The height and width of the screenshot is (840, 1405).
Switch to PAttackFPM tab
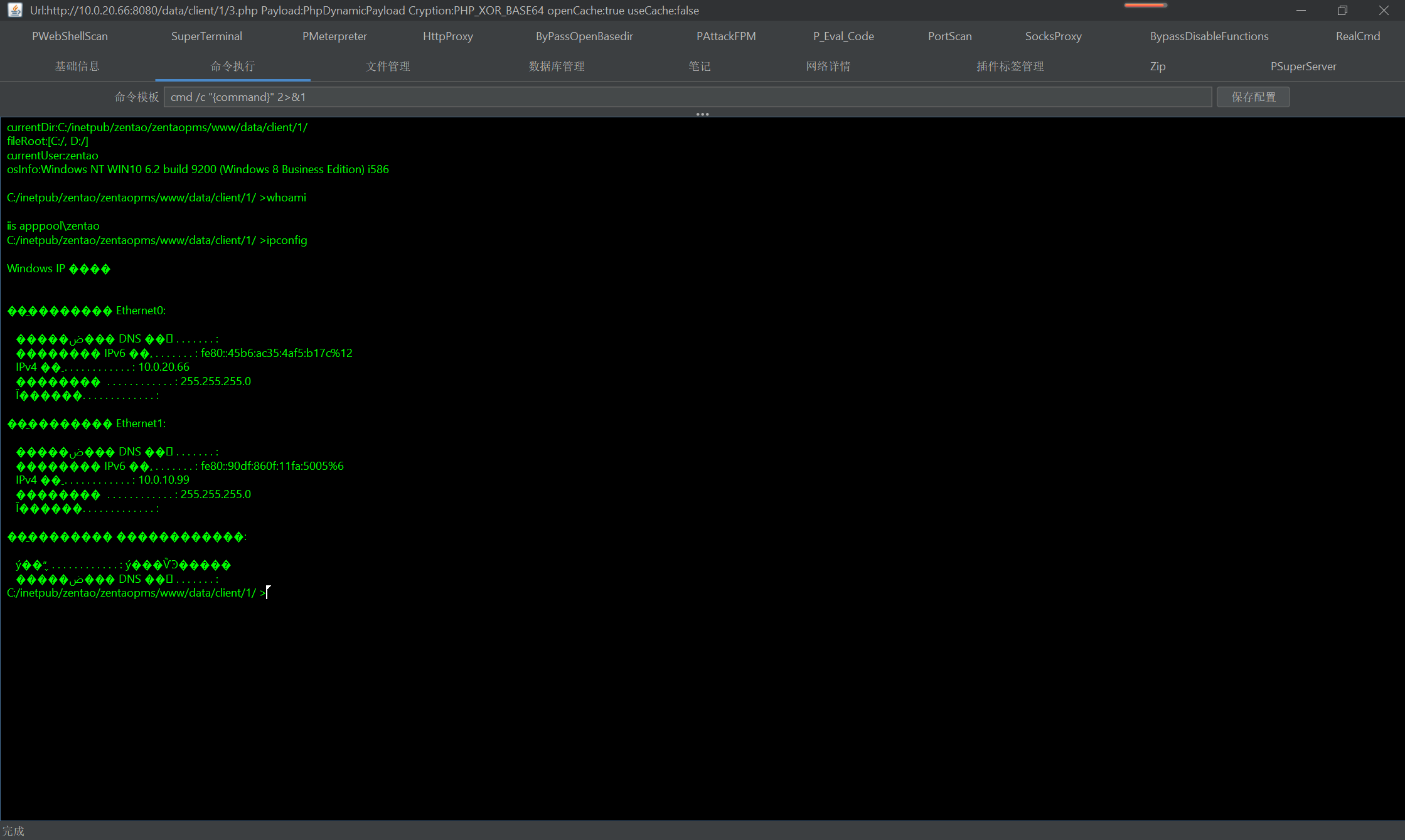tap(726, 36)
